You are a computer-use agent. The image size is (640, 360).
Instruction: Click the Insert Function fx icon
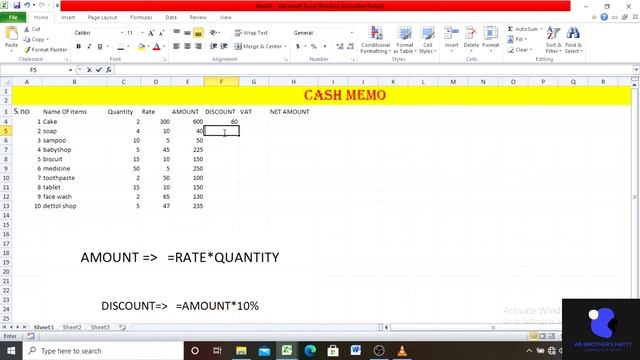coord(109,70)
